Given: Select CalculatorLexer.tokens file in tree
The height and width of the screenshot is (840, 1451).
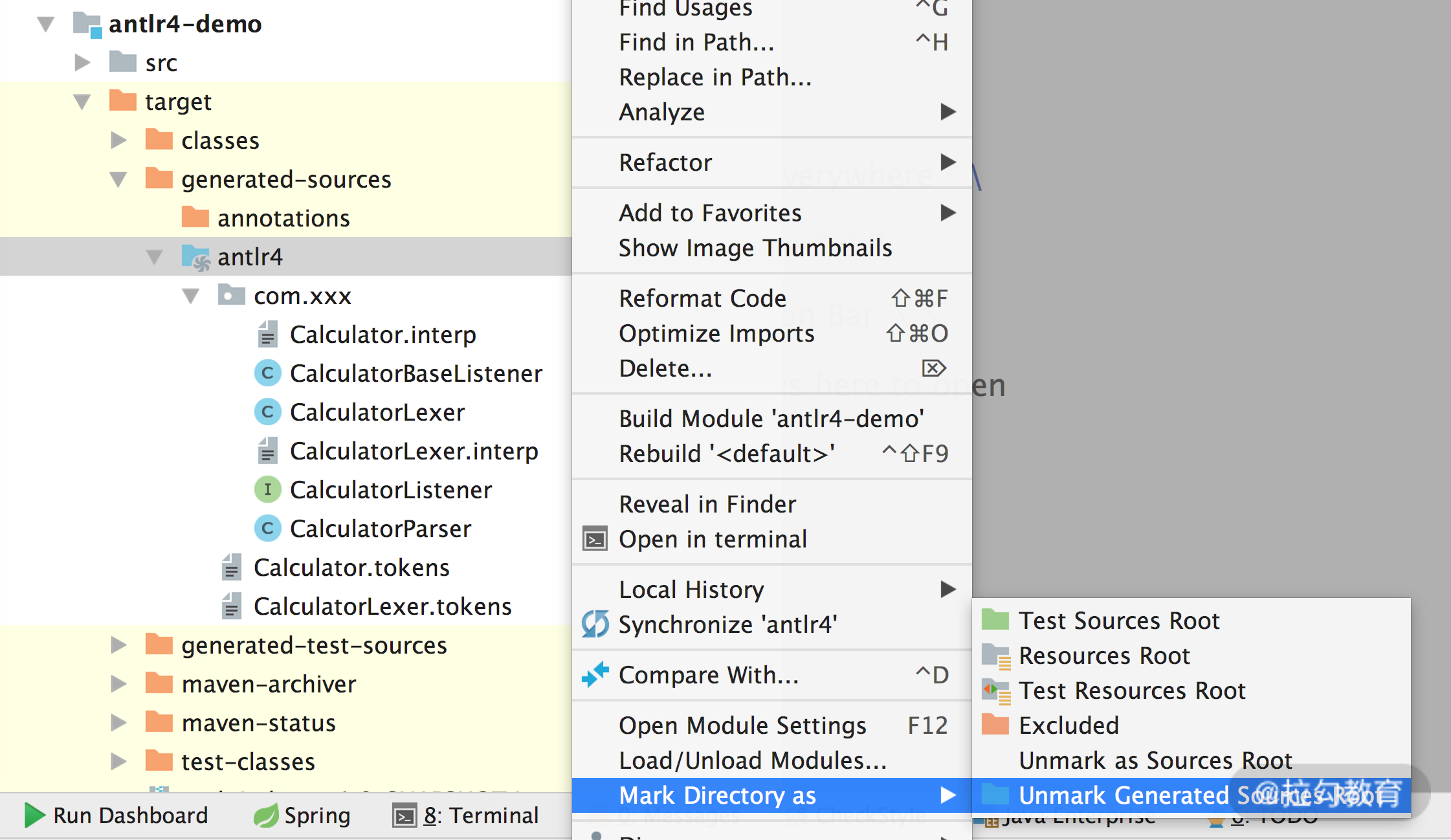Looking at the screenshot, I should [x=382, y=606].
